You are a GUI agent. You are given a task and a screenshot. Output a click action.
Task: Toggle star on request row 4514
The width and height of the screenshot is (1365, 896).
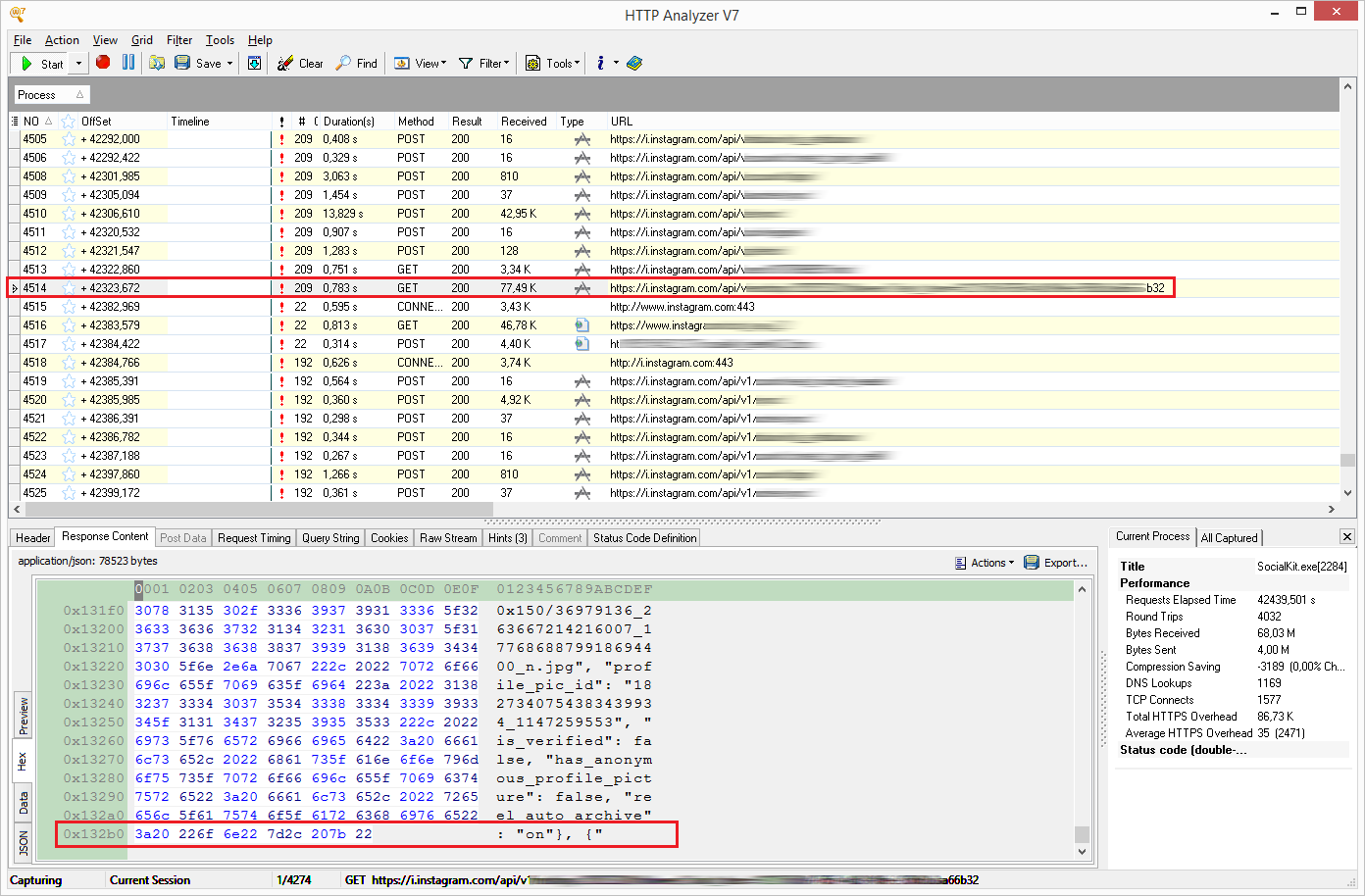[69, 288]
